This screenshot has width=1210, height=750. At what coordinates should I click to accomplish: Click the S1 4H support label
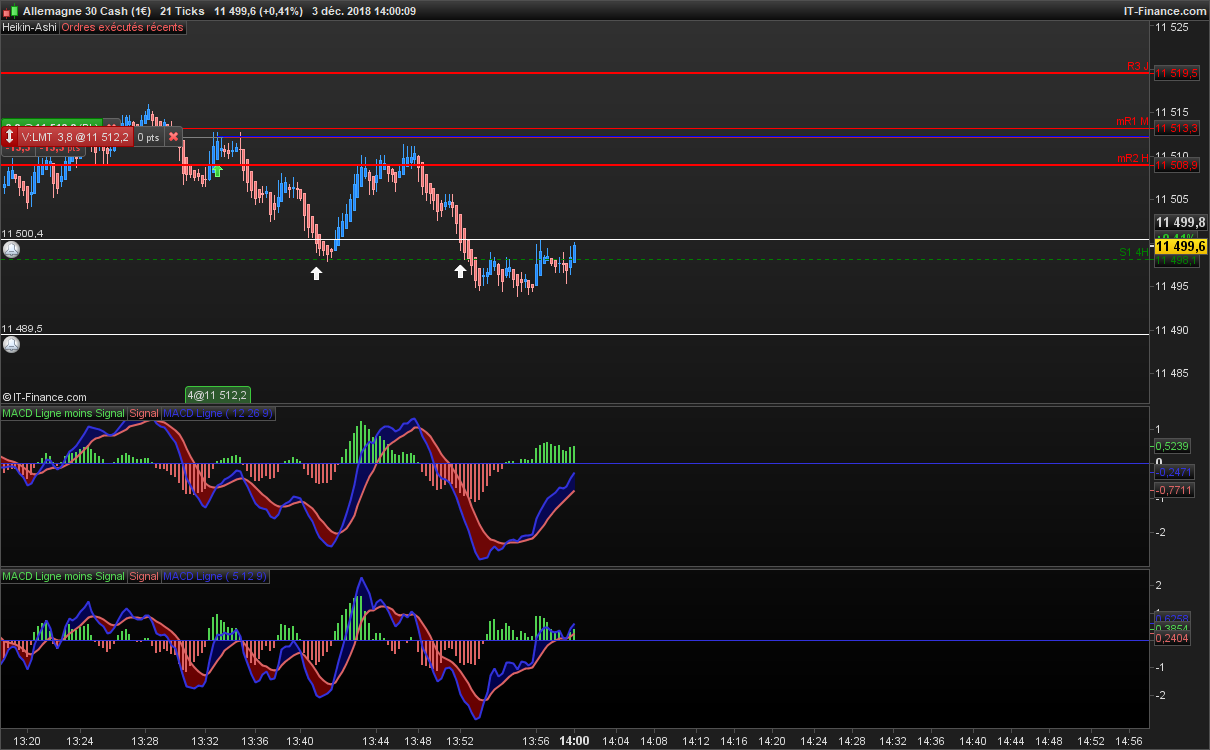point(1133,252)
